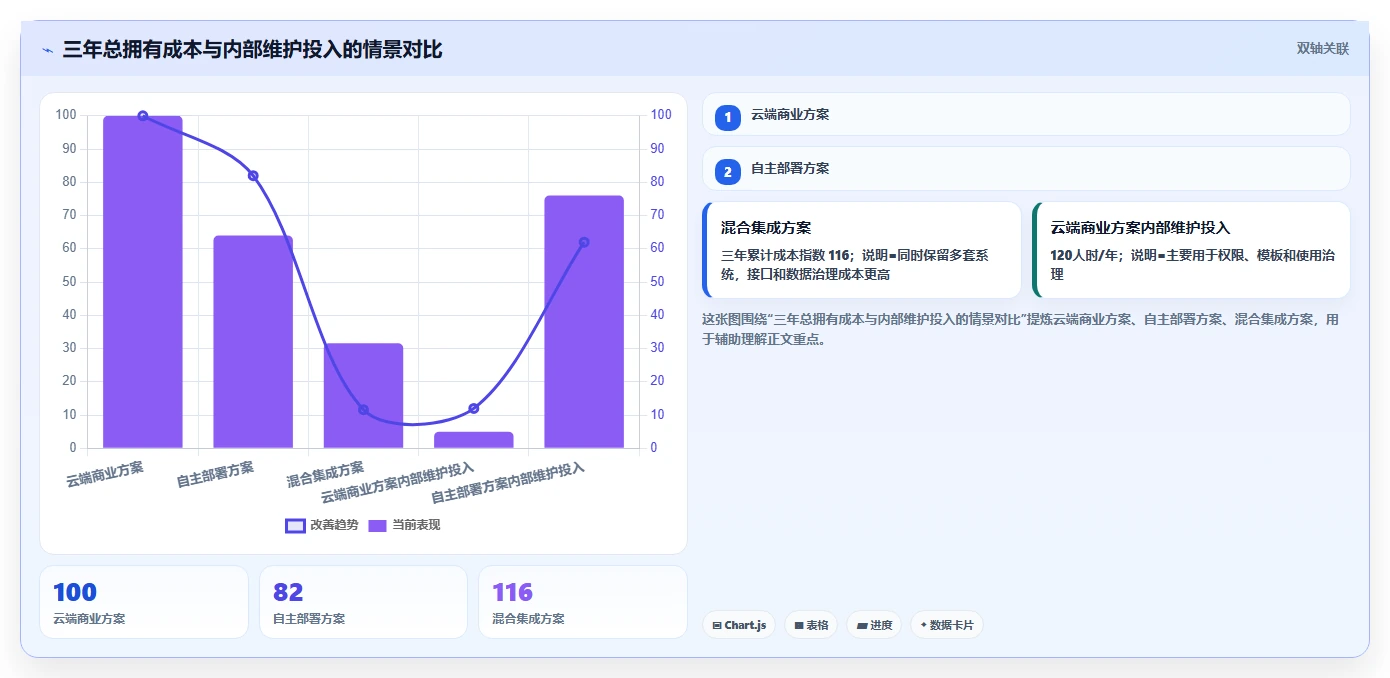Click the short 云端商业方案内部维护投入 bar
The image size is (1390, 678).
pyautogui.click(x=474, y=440)
